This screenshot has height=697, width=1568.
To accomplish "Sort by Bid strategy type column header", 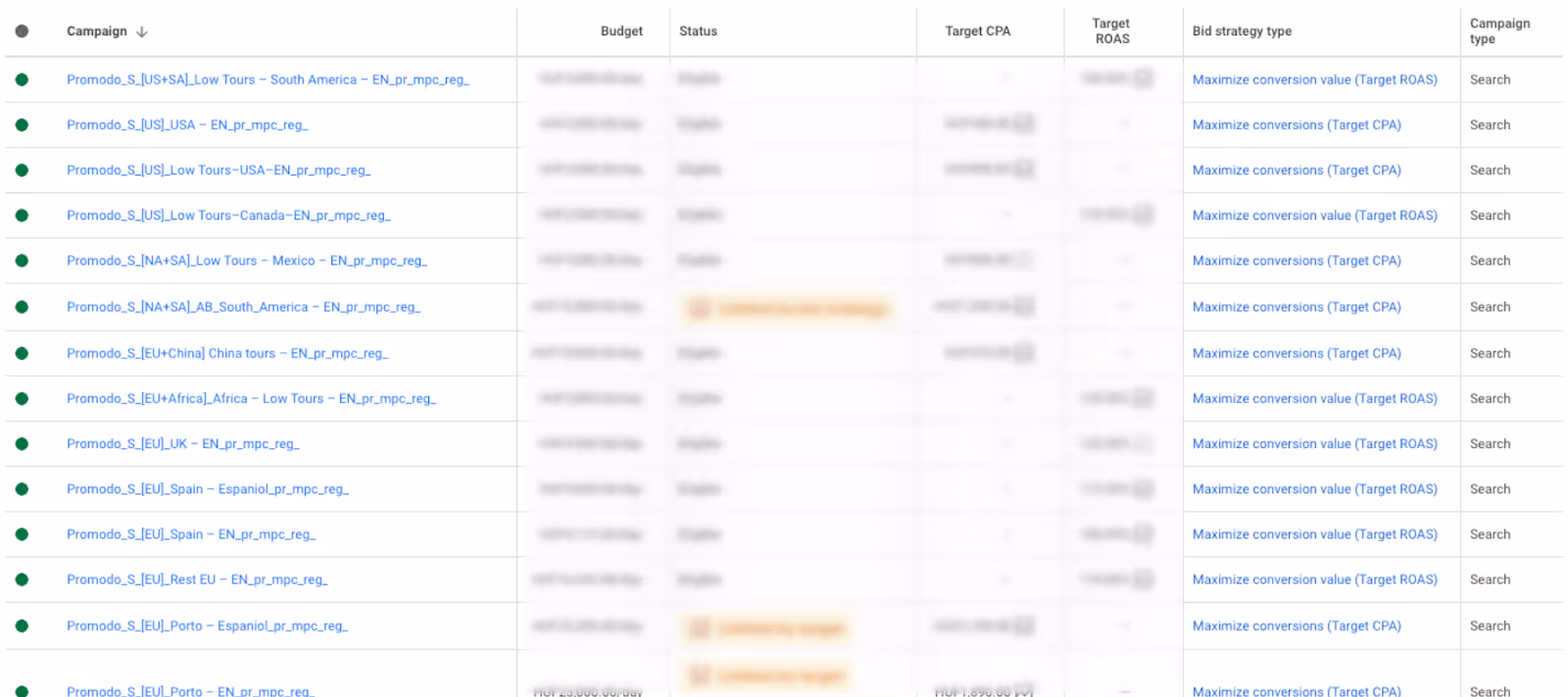I will 1242,31.
